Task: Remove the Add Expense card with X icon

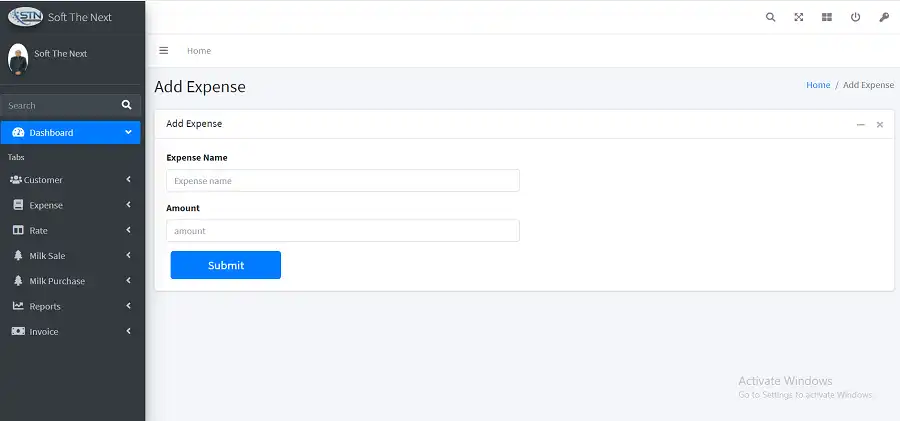Action: click(880, 124)
